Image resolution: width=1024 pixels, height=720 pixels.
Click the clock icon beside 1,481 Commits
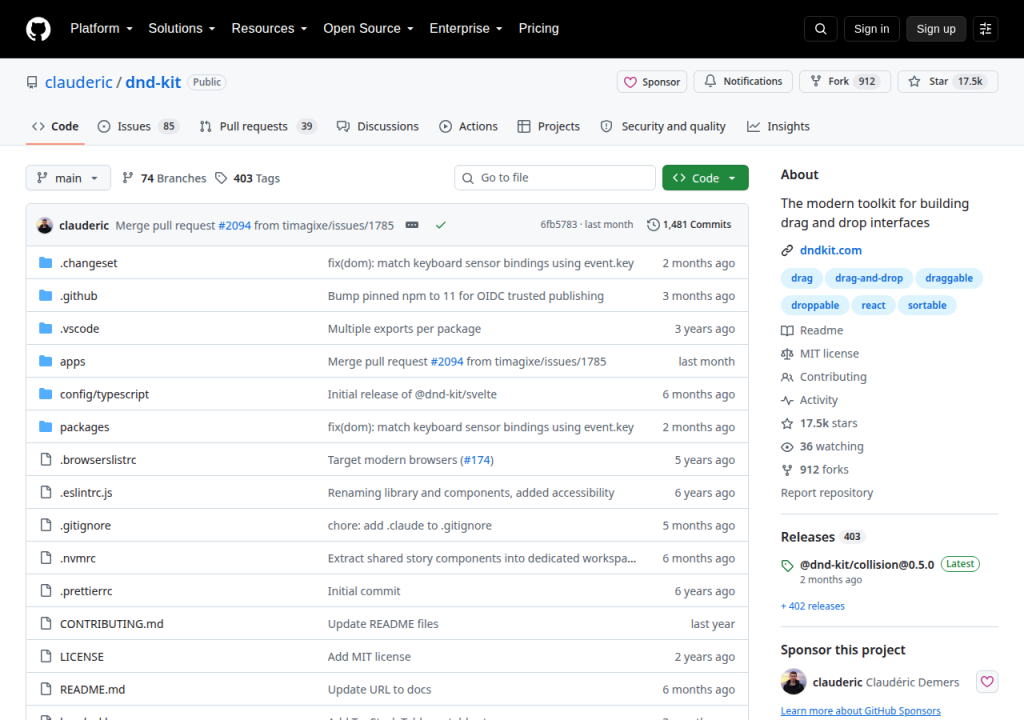[653, 225]
